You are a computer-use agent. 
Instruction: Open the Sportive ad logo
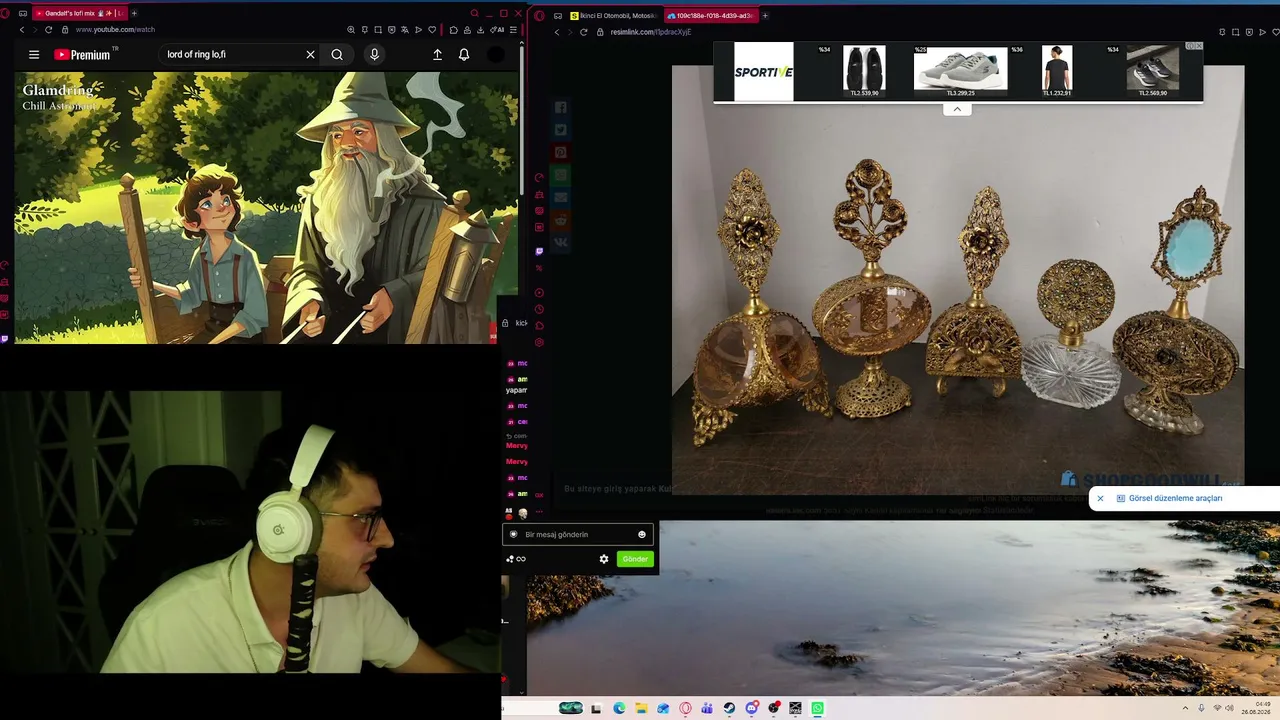pos(764,72)
